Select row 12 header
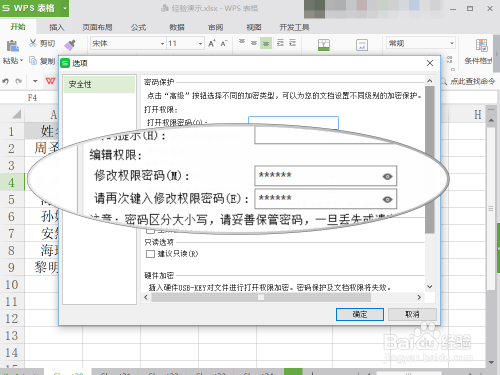 point(12,319)
